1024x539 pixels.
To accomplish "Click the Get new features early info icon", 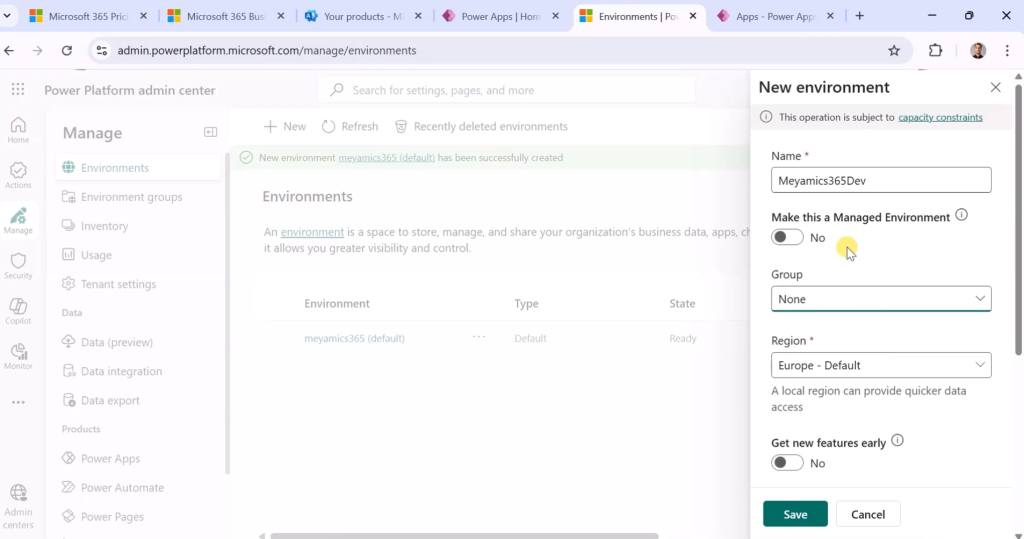I will (897, 440).
